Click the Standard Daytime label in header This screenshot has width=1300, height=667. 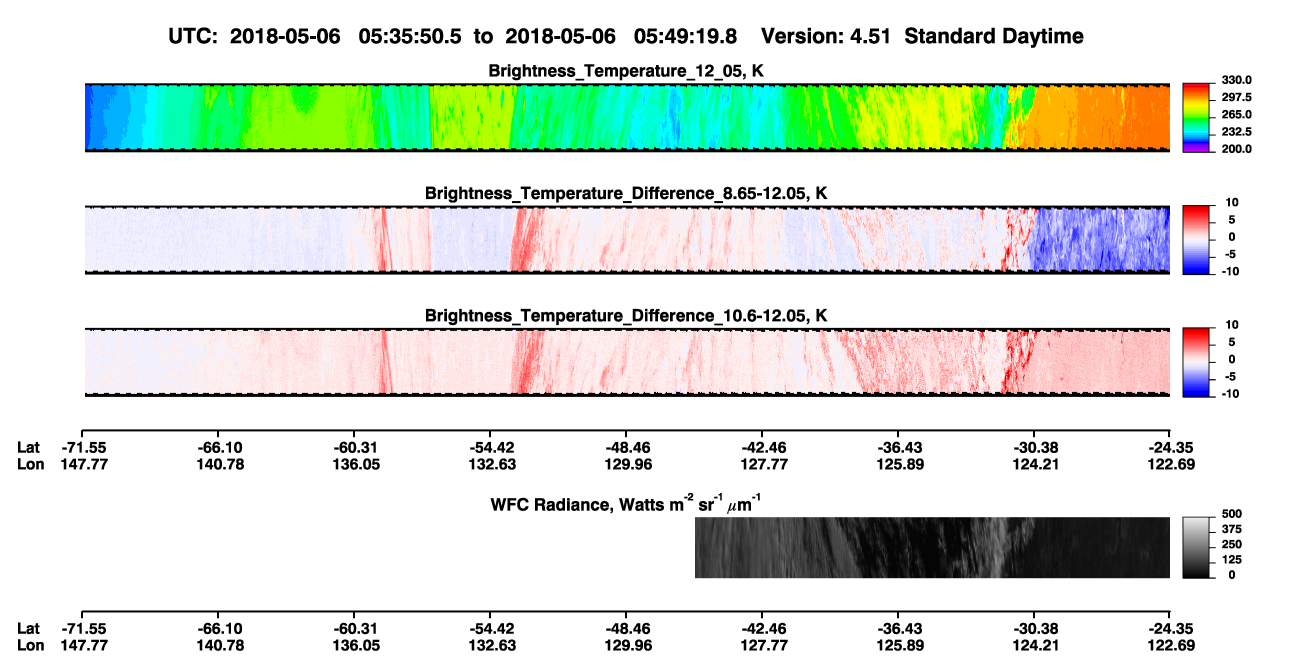[995, 36]
